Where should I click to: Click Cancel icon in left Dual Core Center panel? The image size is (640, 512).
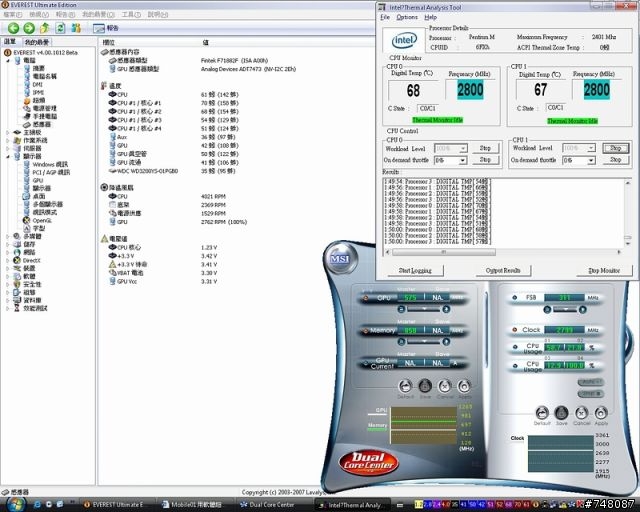tap(444, 386)
